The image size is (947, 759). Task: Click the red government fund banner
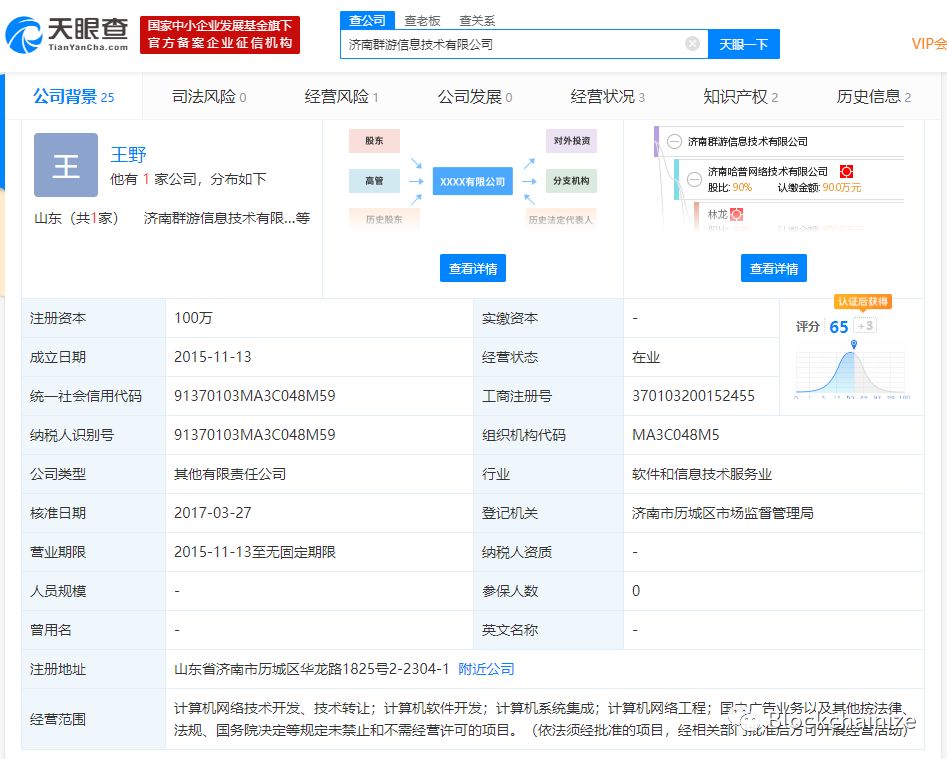(x=220, y=34)
